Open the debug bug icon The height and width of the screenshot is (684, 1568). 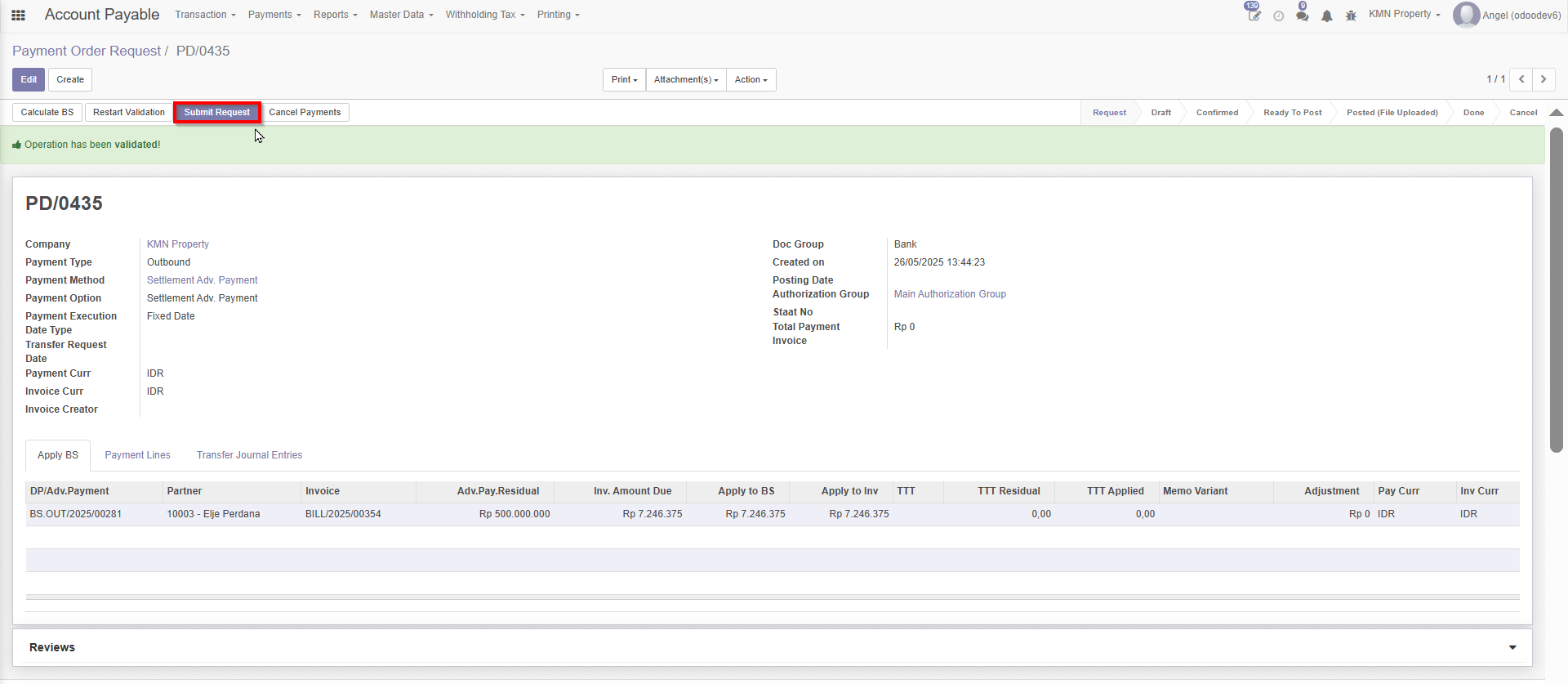pos(1351,16)
